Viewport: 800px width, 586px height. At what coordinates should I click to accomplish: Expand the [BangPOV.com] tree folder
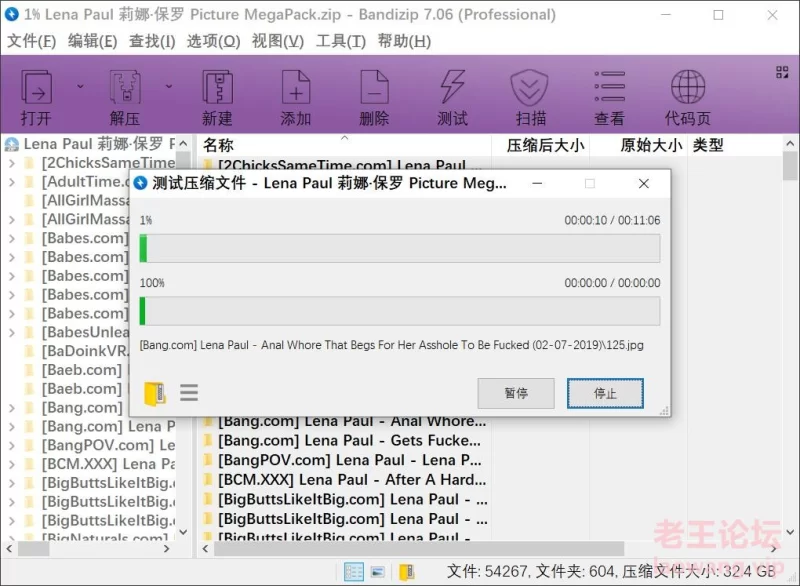point(12,445)
